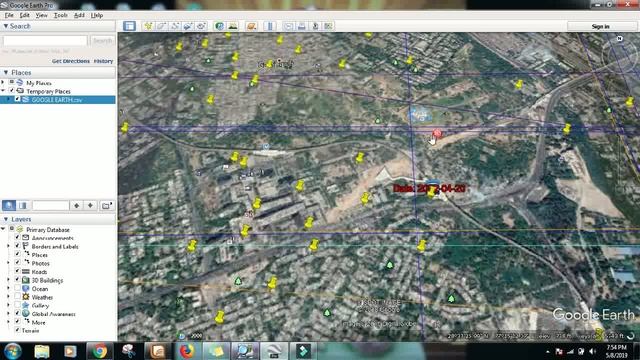640x360 pixels.
Task: Show historical imagery clock icon
Action: (x=220, y=26)
